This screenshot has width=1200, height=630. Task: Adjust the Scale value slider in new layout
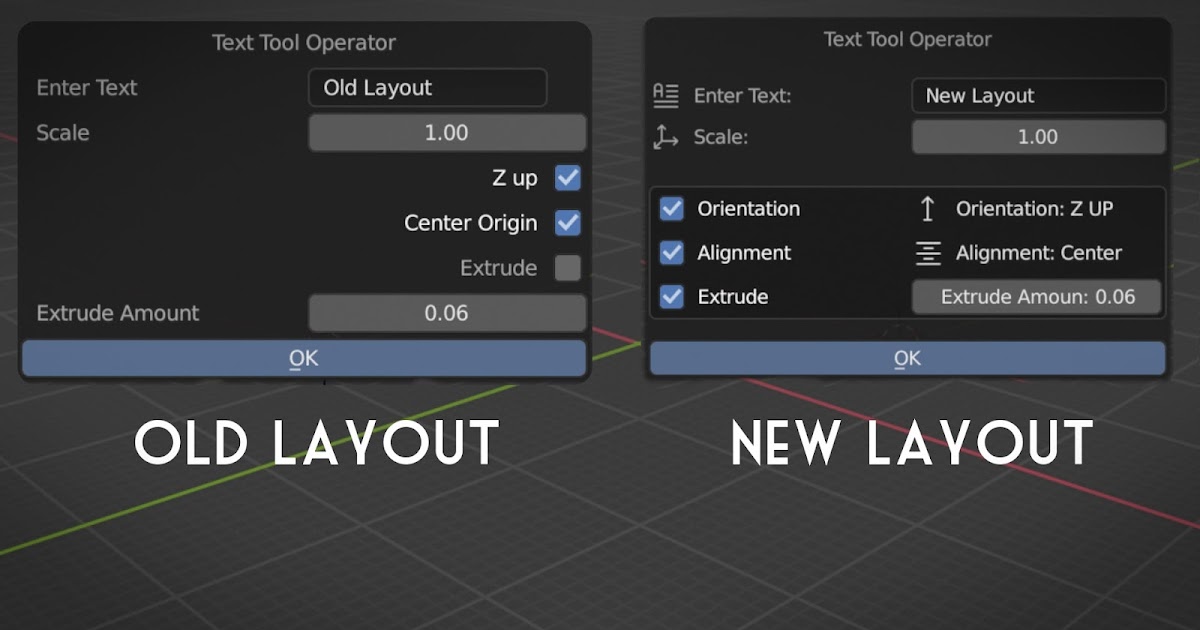click(1037, 136)
